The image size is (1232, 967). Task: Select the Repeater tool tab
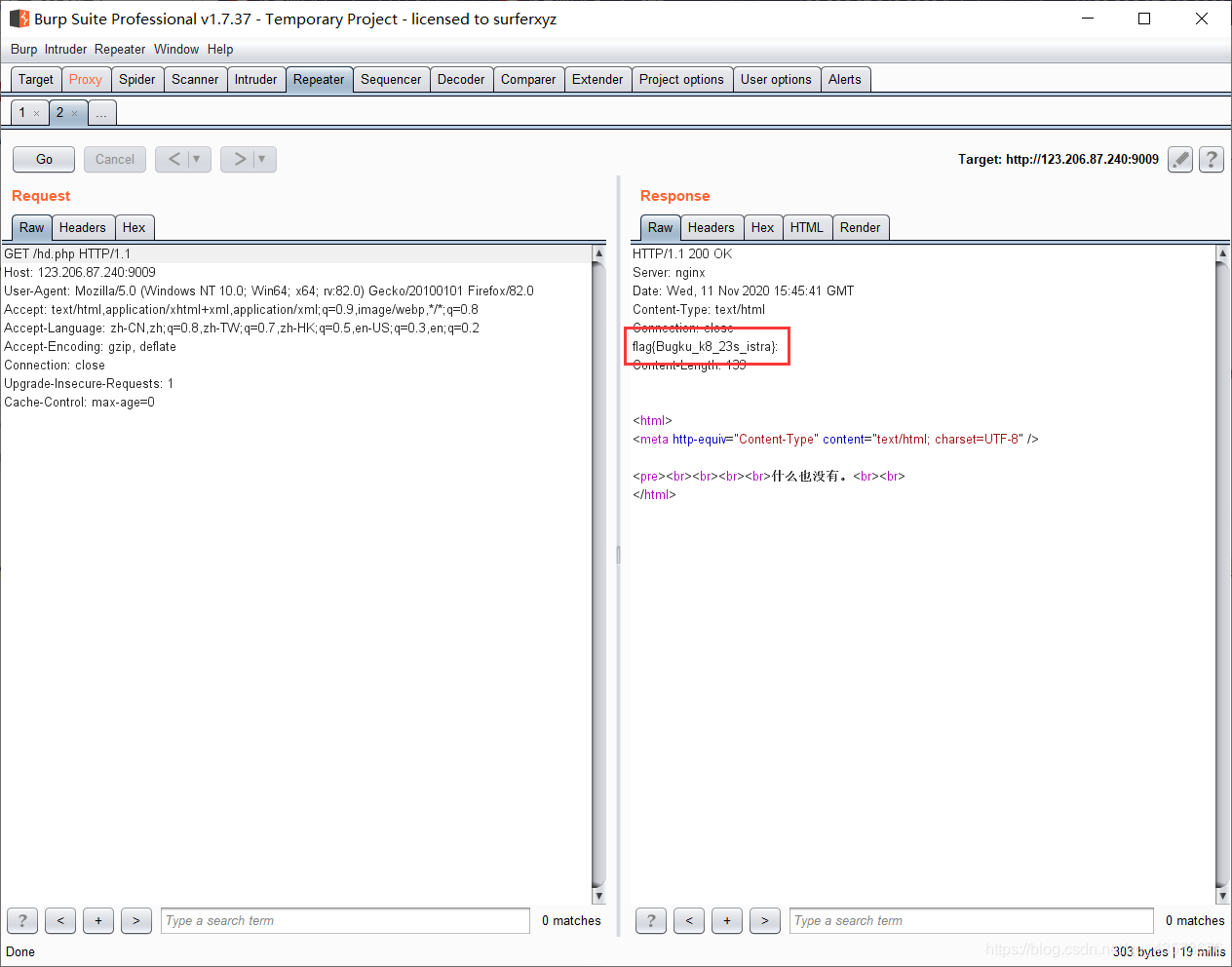[319, 80]
